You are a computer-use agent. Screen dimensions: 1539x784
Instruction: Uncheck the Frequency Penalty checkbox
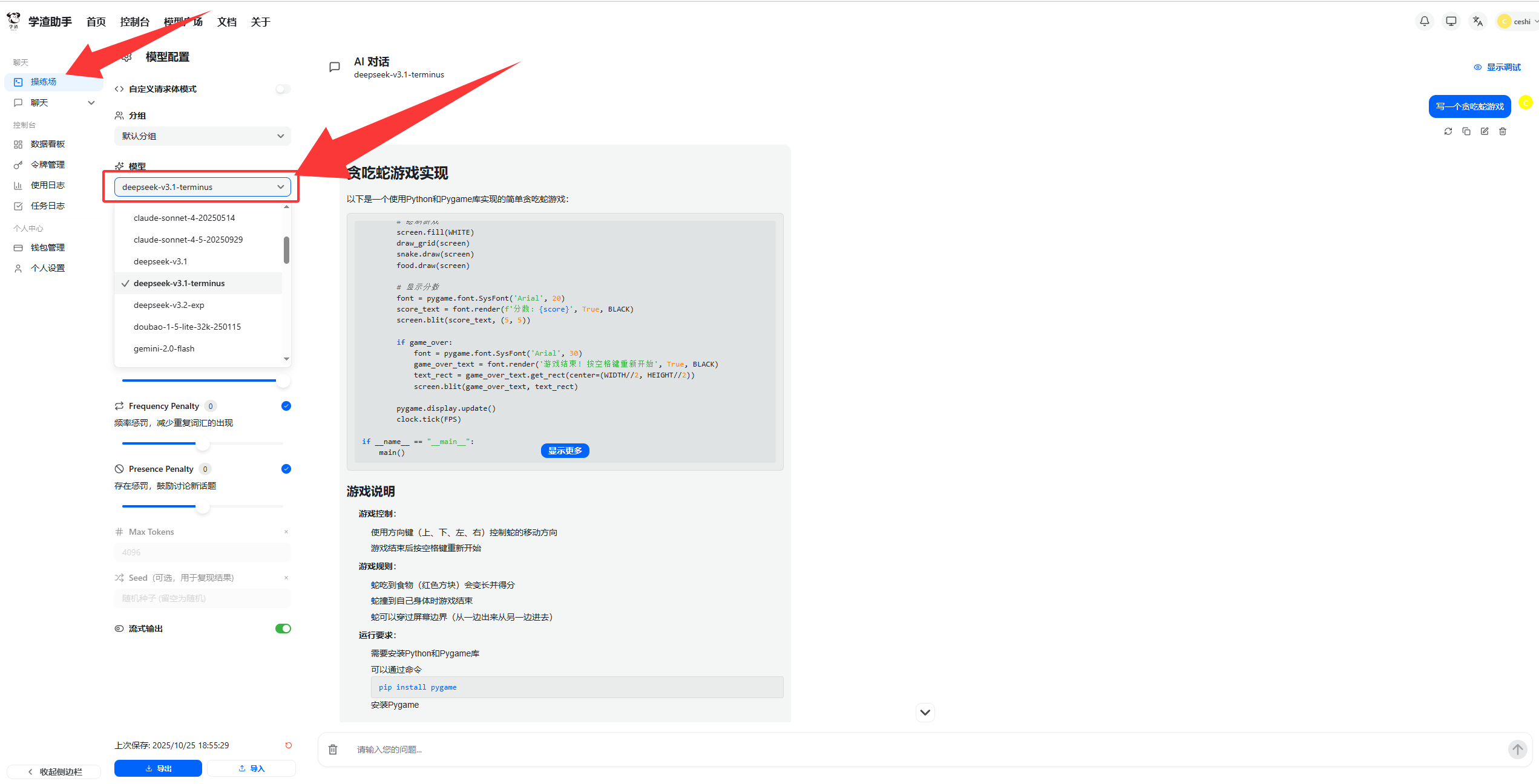[286, 406]
